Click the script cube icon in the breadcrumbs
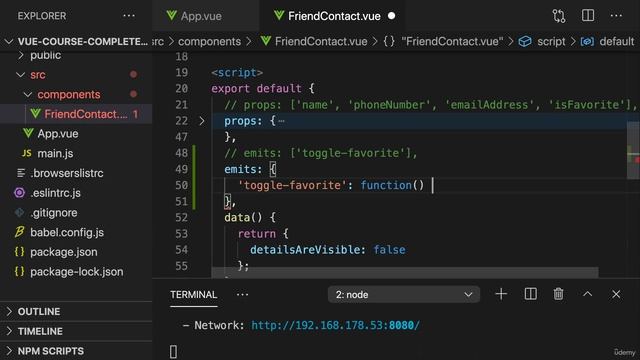 coord(525,41)
